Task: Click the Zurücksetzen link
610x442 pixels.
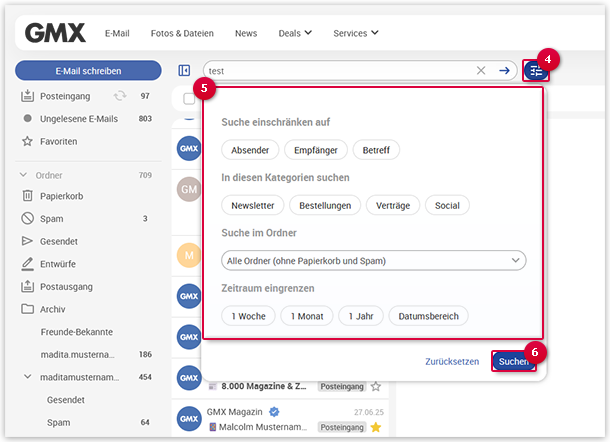Action: pyautogui.click(x=452, y=361)
